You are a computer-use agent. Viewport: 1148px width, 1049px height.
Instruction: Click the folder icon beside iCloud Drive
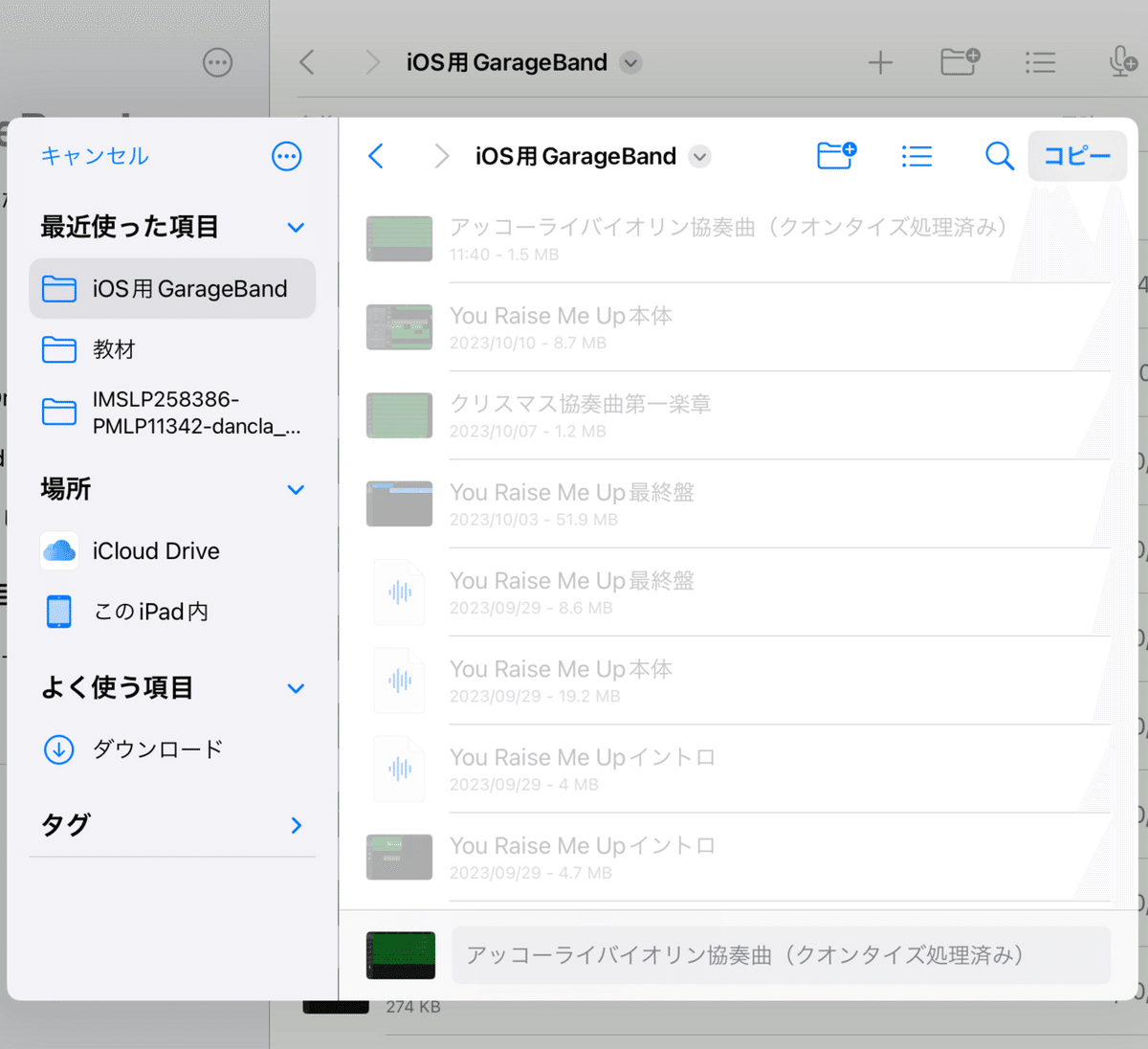59,551
